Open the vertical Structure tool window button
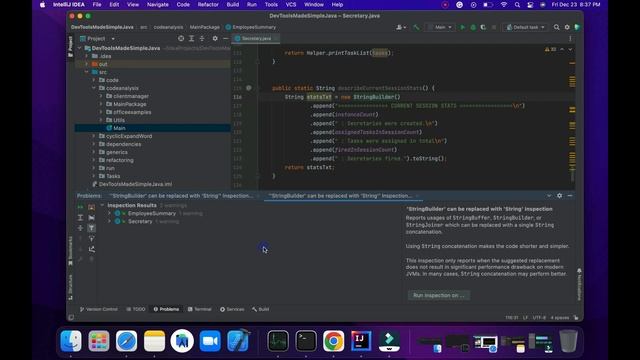The height and width of the screenshot is (360, 640). [x=70, y=287]
